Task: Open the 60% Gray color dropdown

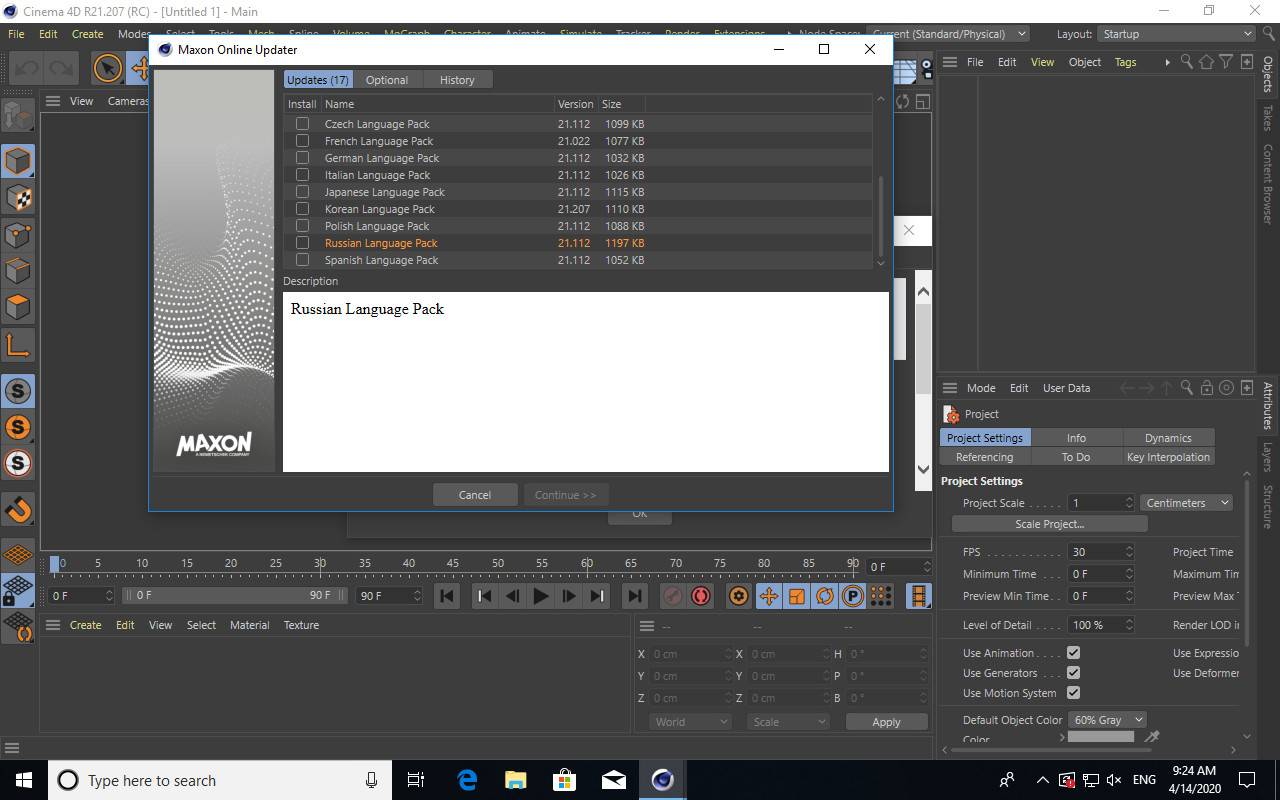Action: (1107, 720)
